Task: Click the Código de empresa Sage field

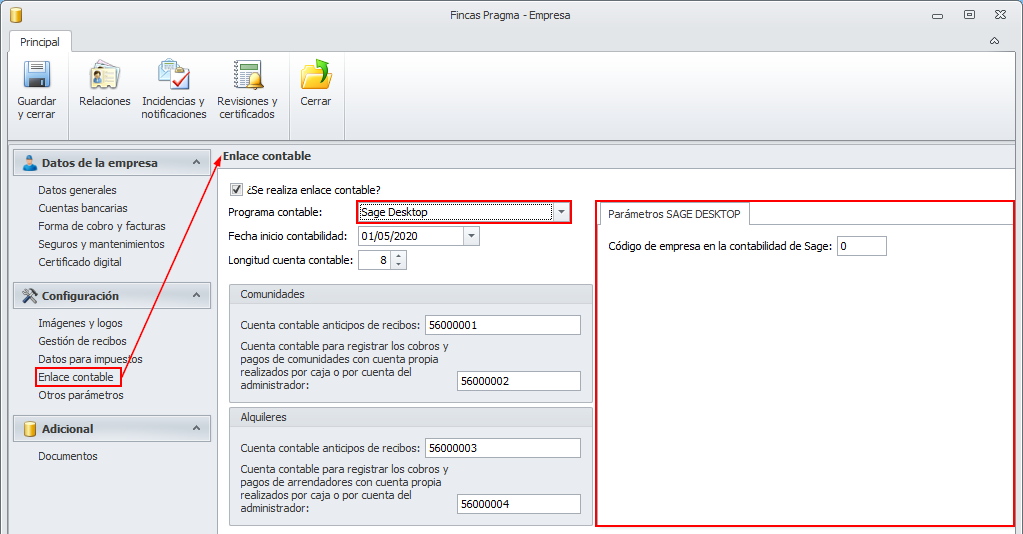Action: 861,246
